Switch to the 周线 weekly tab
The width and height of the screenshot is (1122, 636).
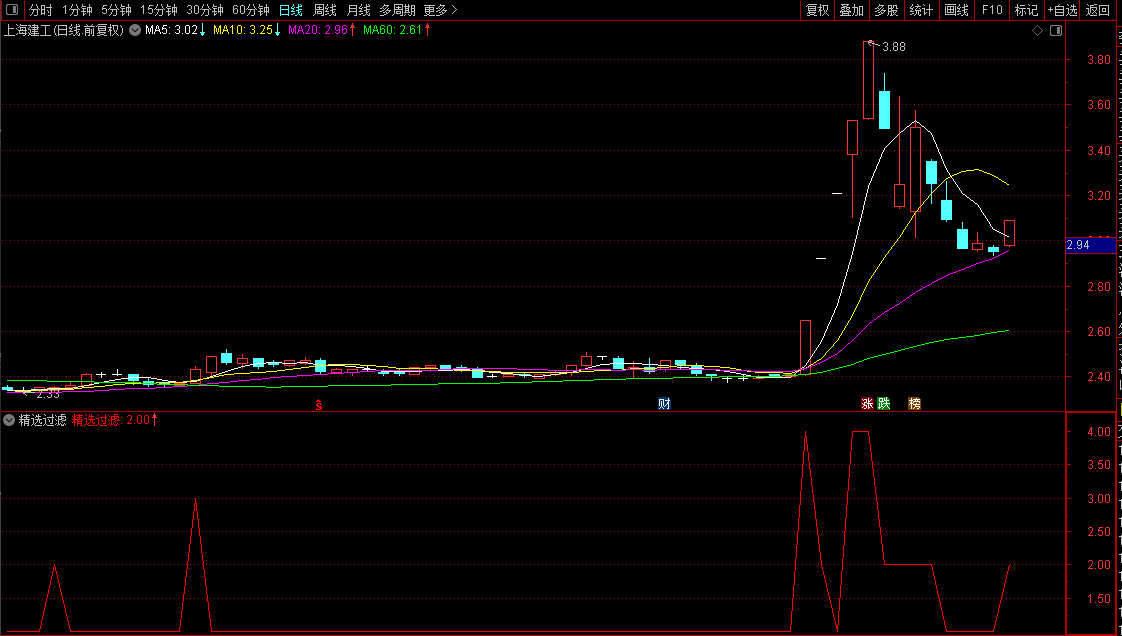(x=325, y=10)
